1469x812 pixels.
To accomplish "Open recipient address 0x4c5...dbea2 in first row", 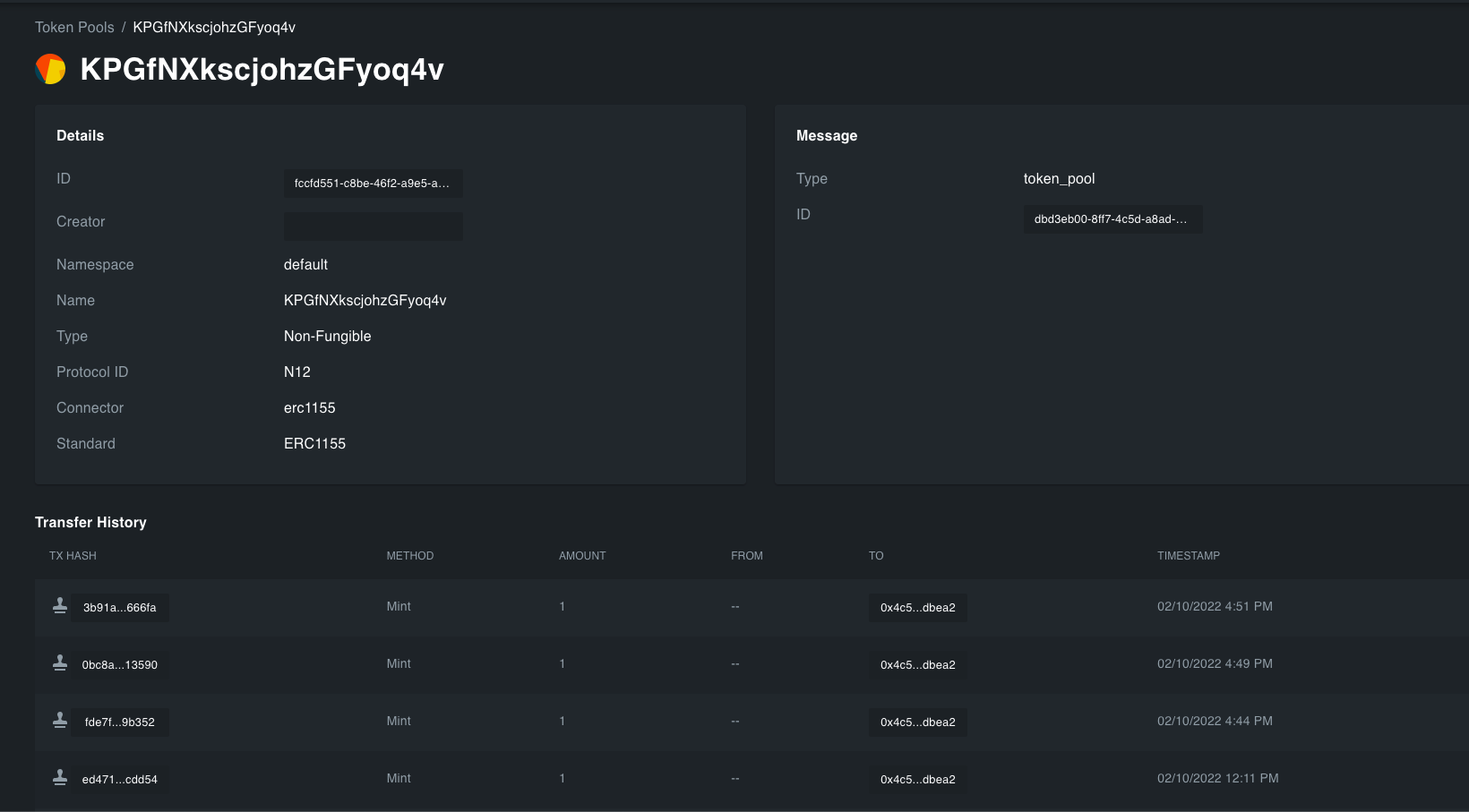I will pos(917,607).
